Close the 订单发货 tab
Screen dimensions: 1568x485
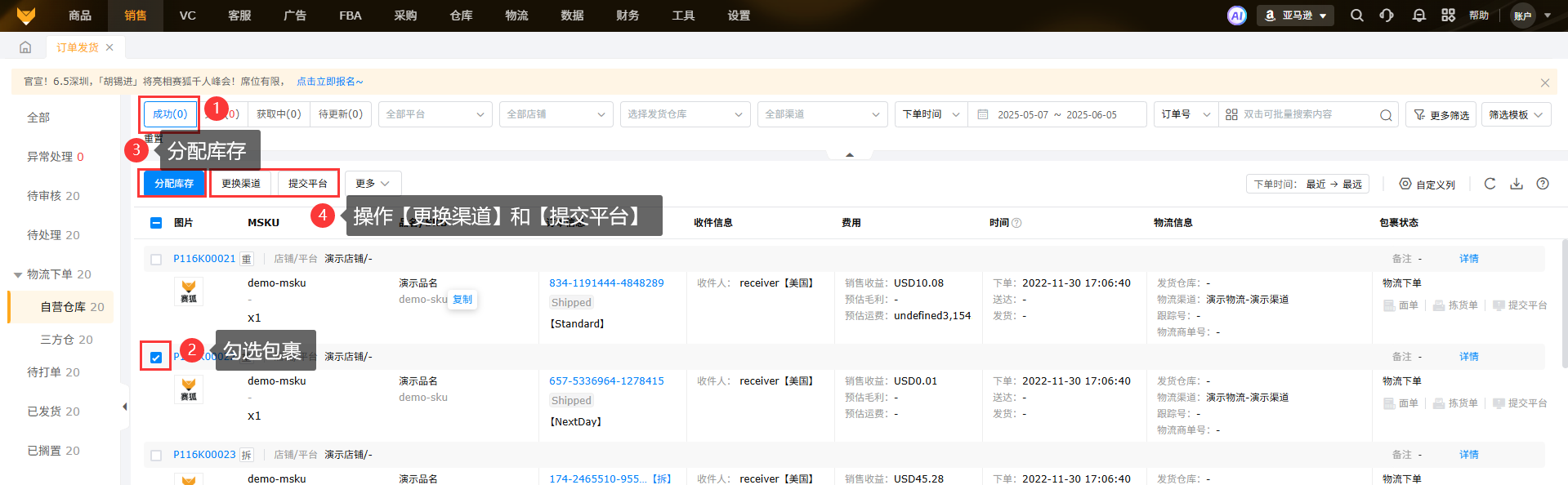tap(109, 47)
